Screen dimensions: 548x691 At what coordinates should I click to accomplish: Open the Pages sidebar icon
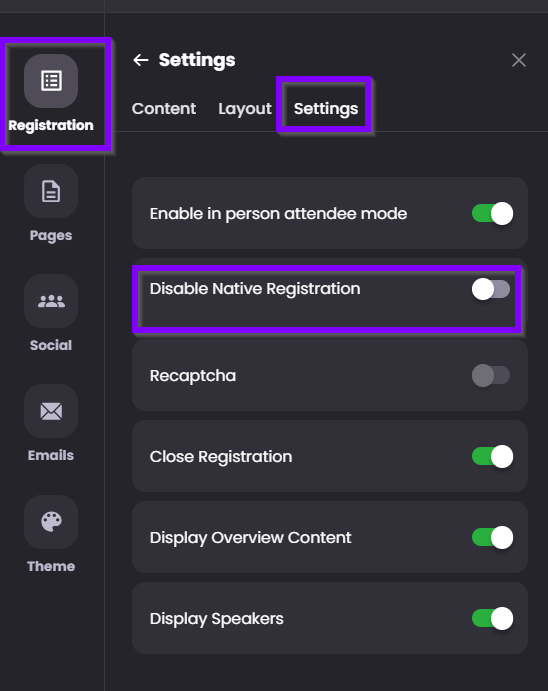(x=51, y=191)
